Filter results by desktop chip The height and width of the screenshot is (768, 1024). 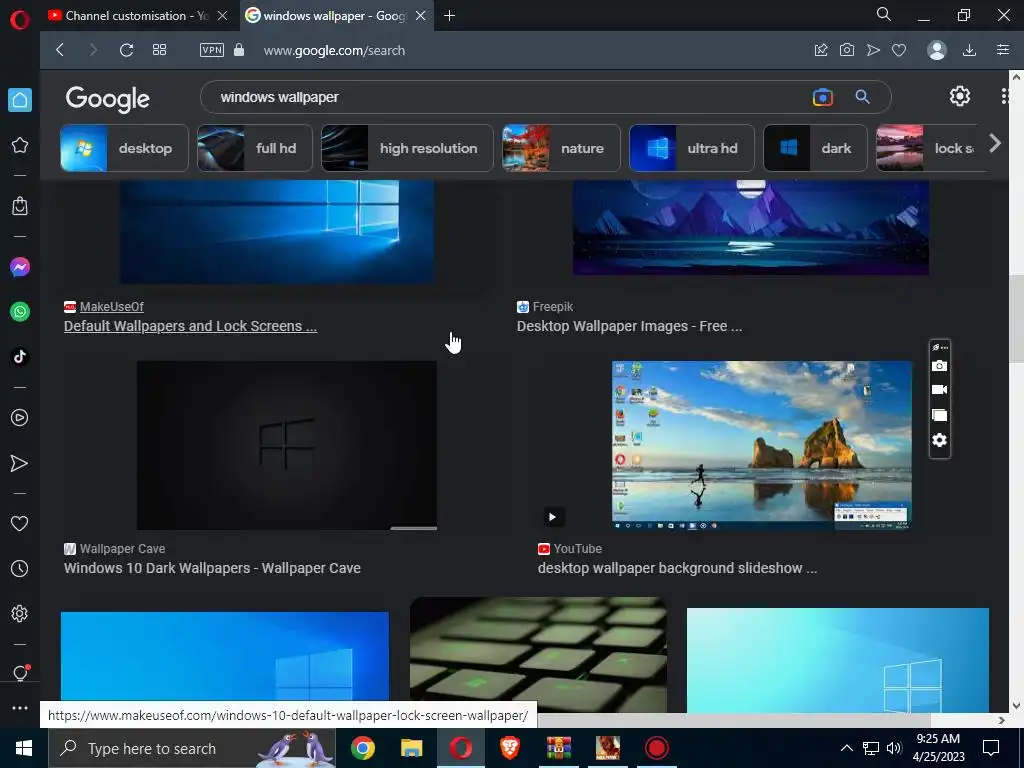tap(124, 148)
